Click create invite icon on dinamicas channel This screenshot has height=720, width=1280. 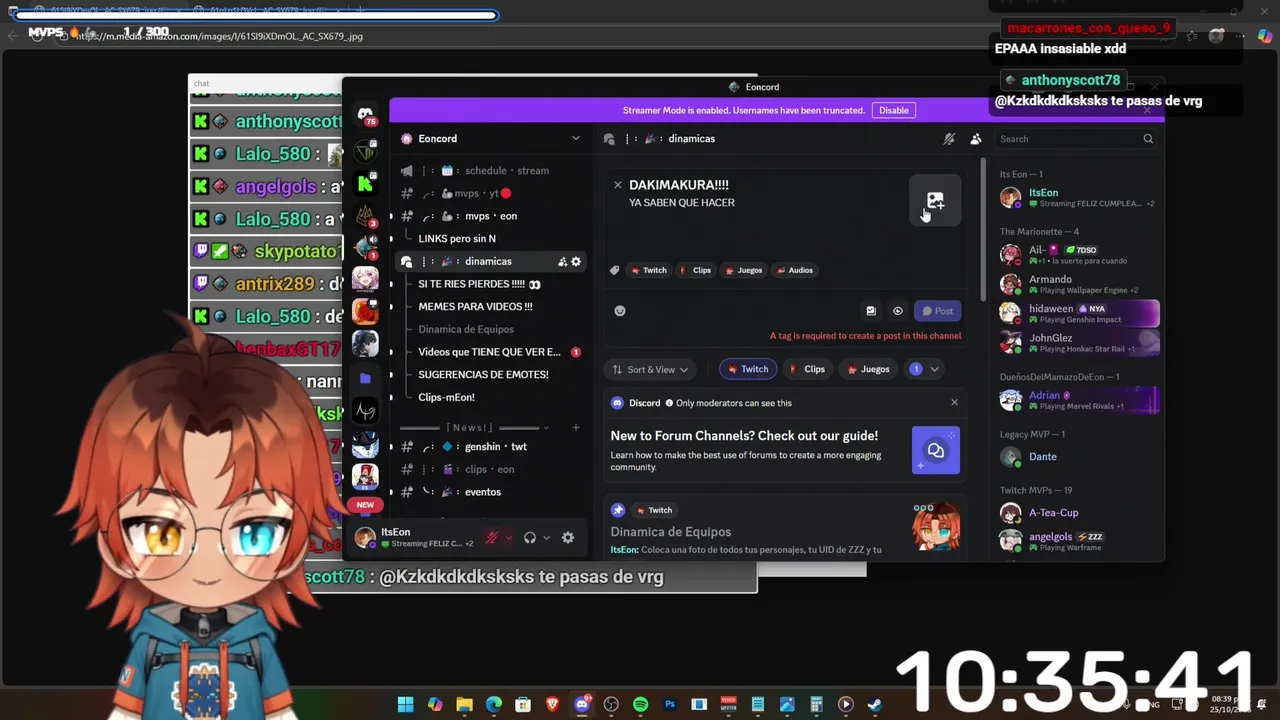(x=562, y=261)
